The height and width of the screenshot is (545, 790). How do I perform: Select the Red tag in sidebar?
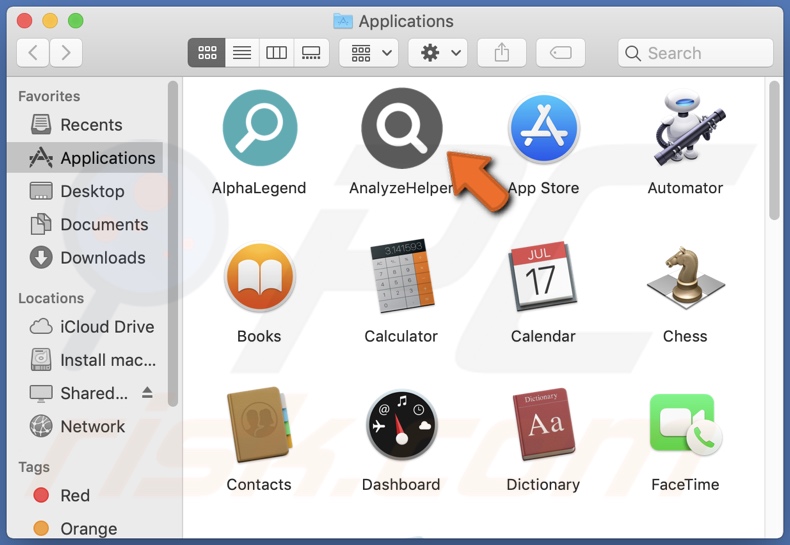point(85,495)
